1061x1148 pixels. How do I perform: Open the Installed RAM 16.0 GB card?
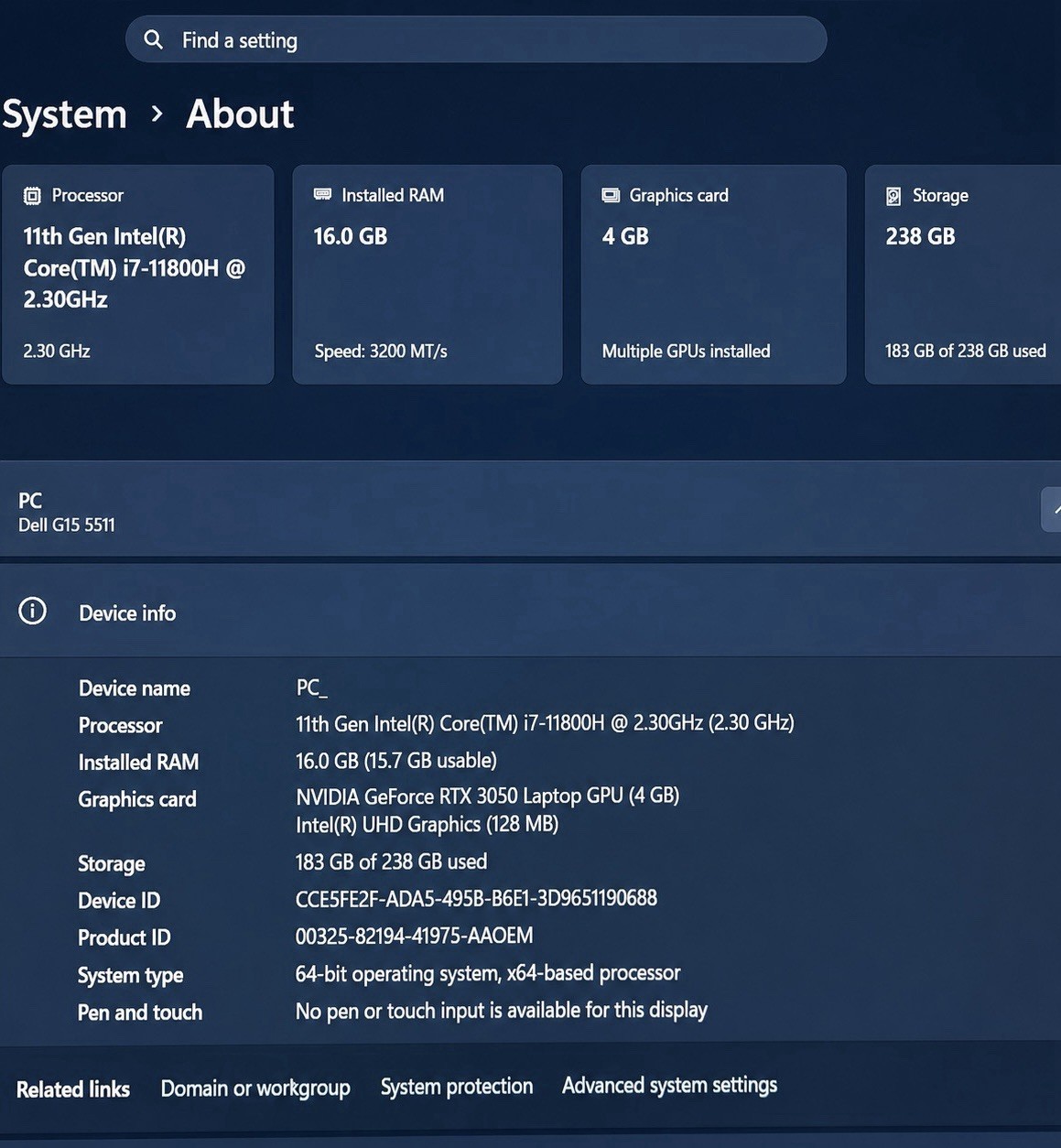(x=428, y=275)
